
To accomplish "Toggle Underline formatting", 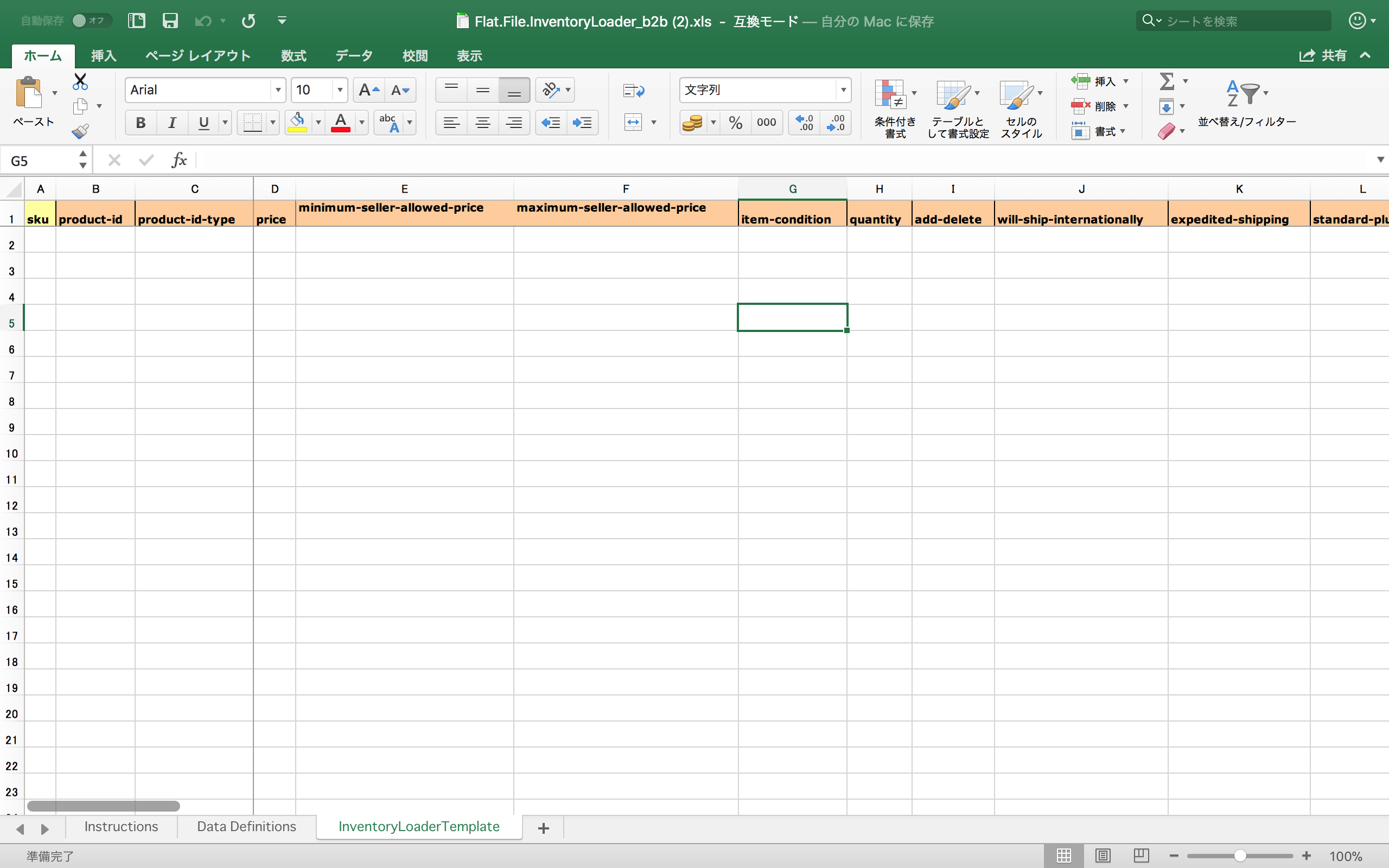I will point(203,122).
